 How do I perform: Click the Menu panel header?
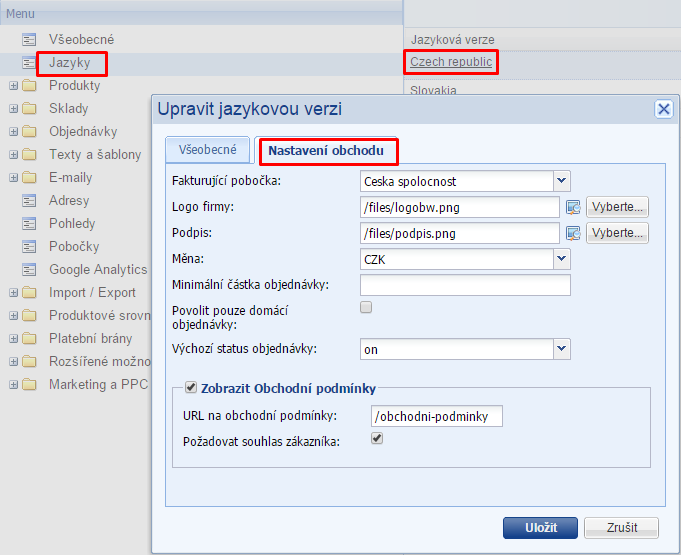(x=202, y=14)
